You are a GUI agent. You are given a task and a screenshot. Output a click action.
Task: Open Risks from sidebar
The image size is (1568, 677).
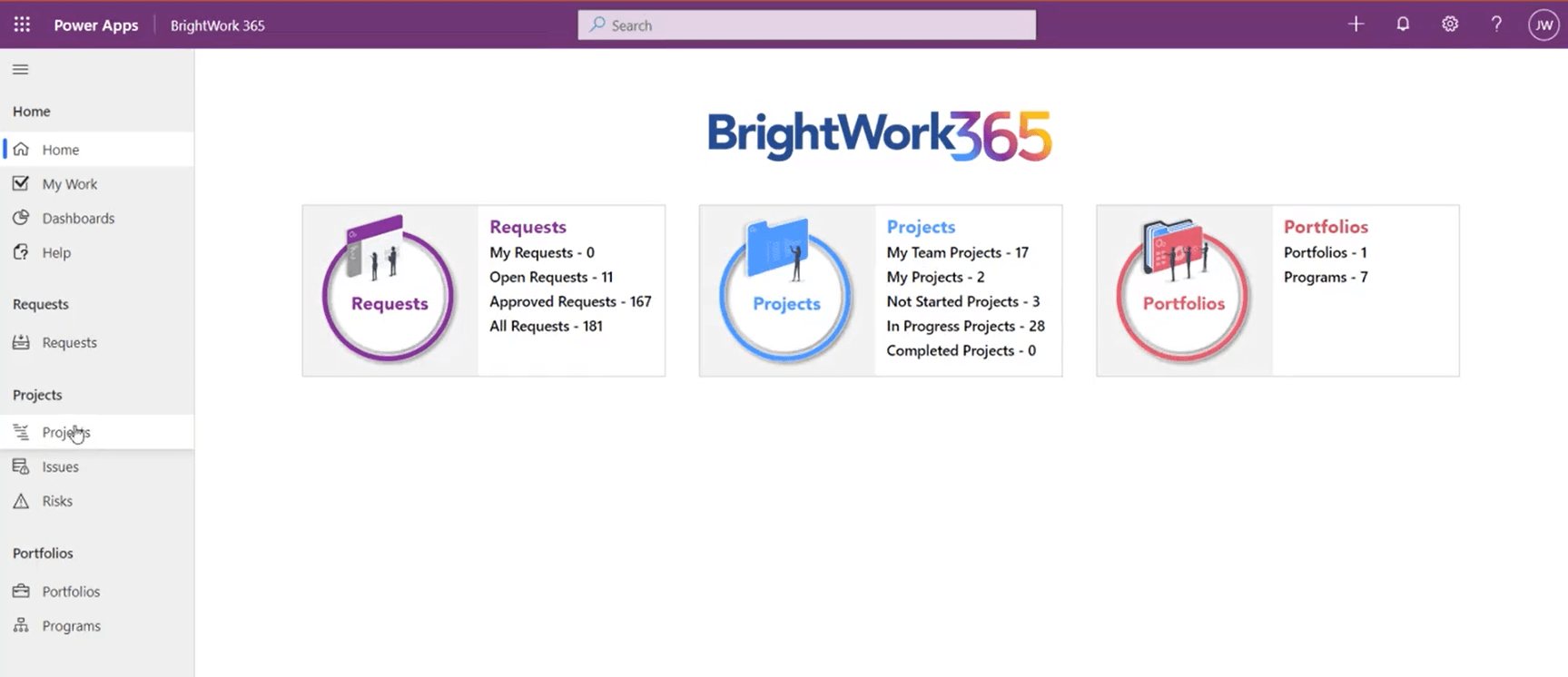97,501
